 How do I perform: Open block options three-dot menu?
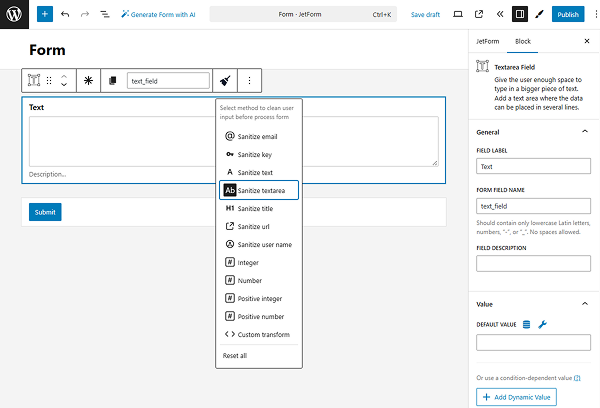[249, 80]
